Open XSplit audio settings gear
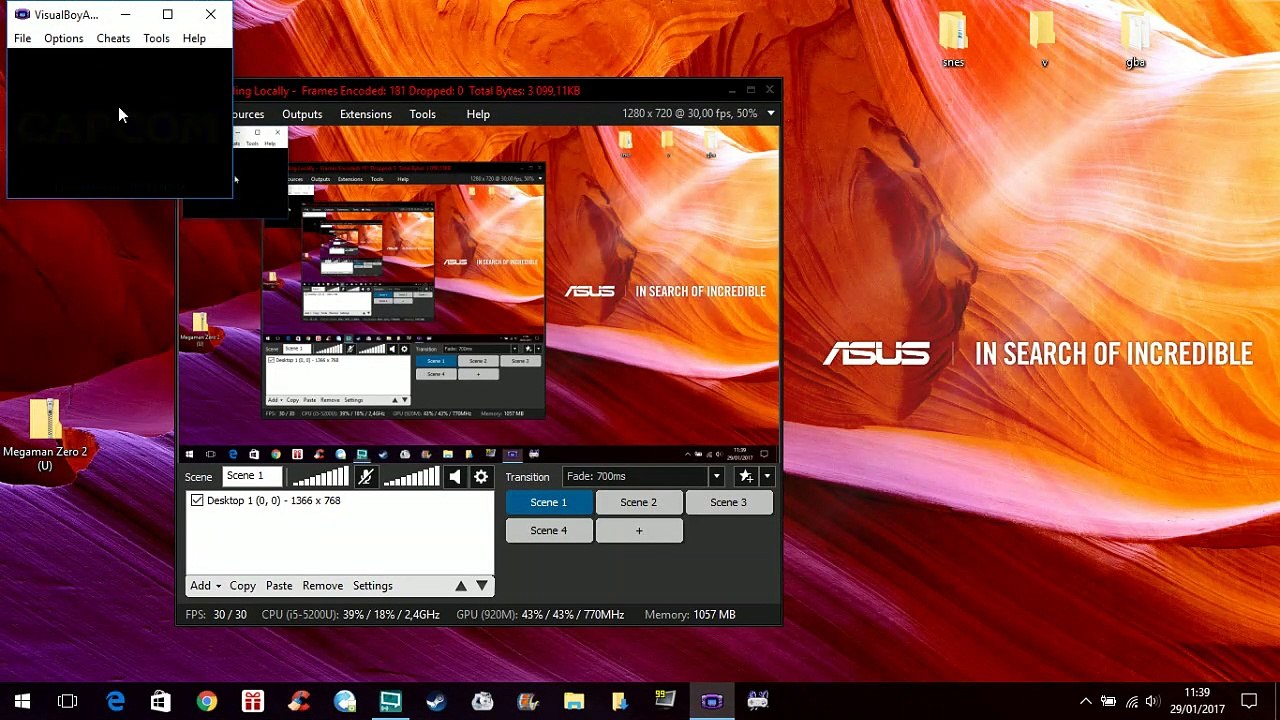This screenshot has height=720, width=1280. (x=481, y=477)
